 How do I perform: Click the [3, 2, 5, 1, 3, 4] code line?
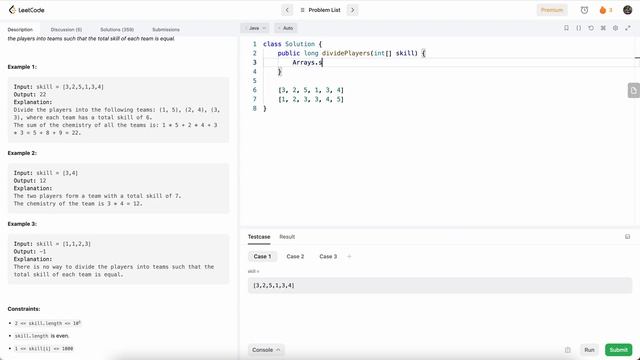click(311, 90)
